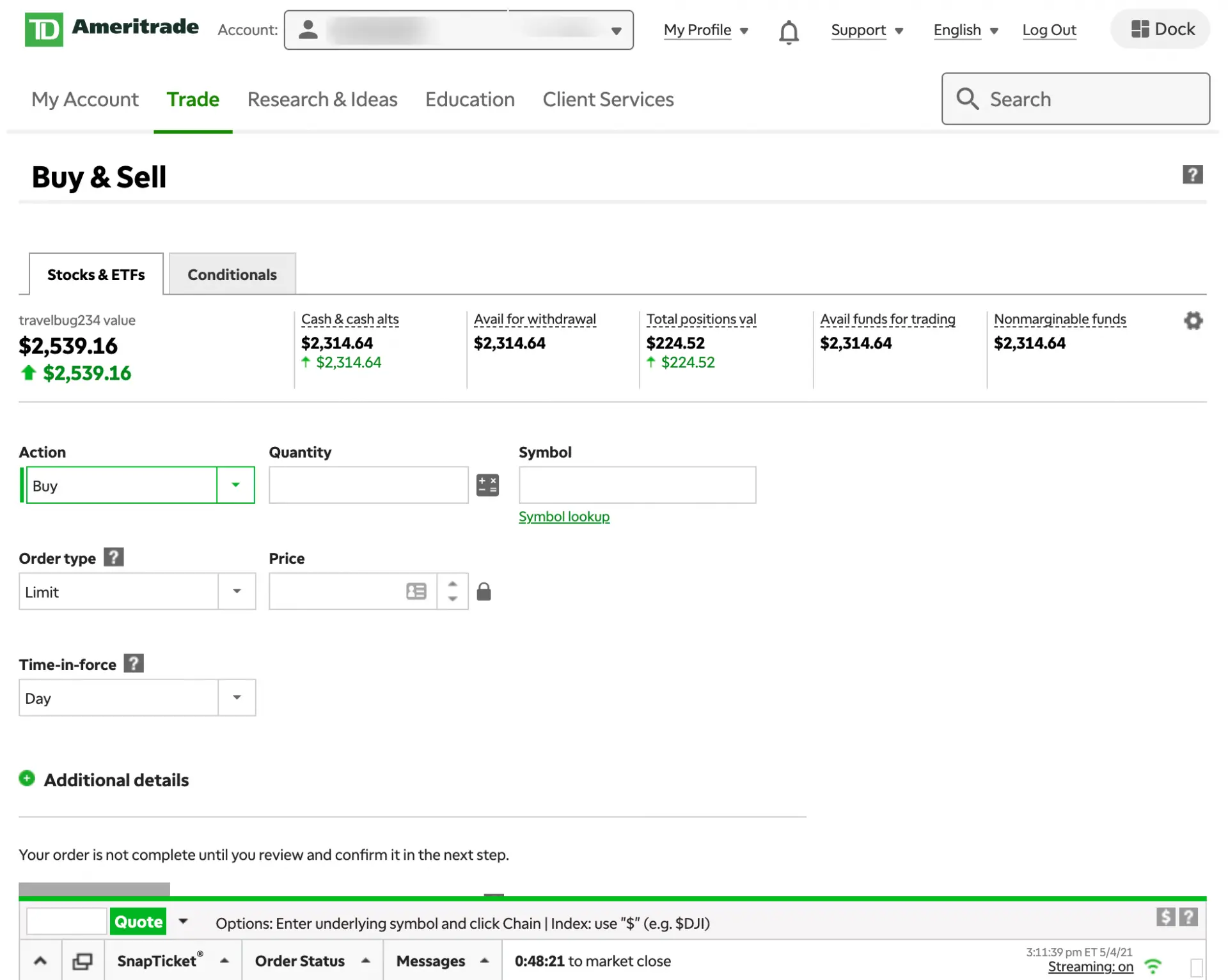The image size is (1228, 980).
Task: Open the Education menu
Action: click(470, 99)
